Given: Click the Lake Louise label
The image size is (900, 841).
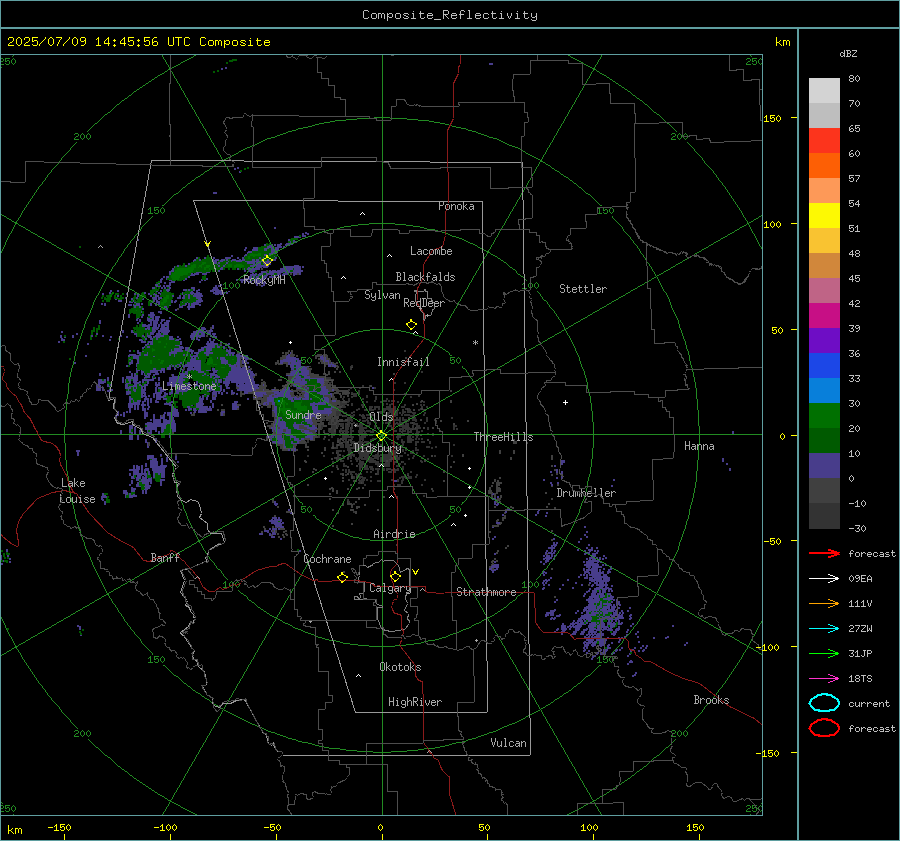Looking at the screenshot, I should click(77, 491).
